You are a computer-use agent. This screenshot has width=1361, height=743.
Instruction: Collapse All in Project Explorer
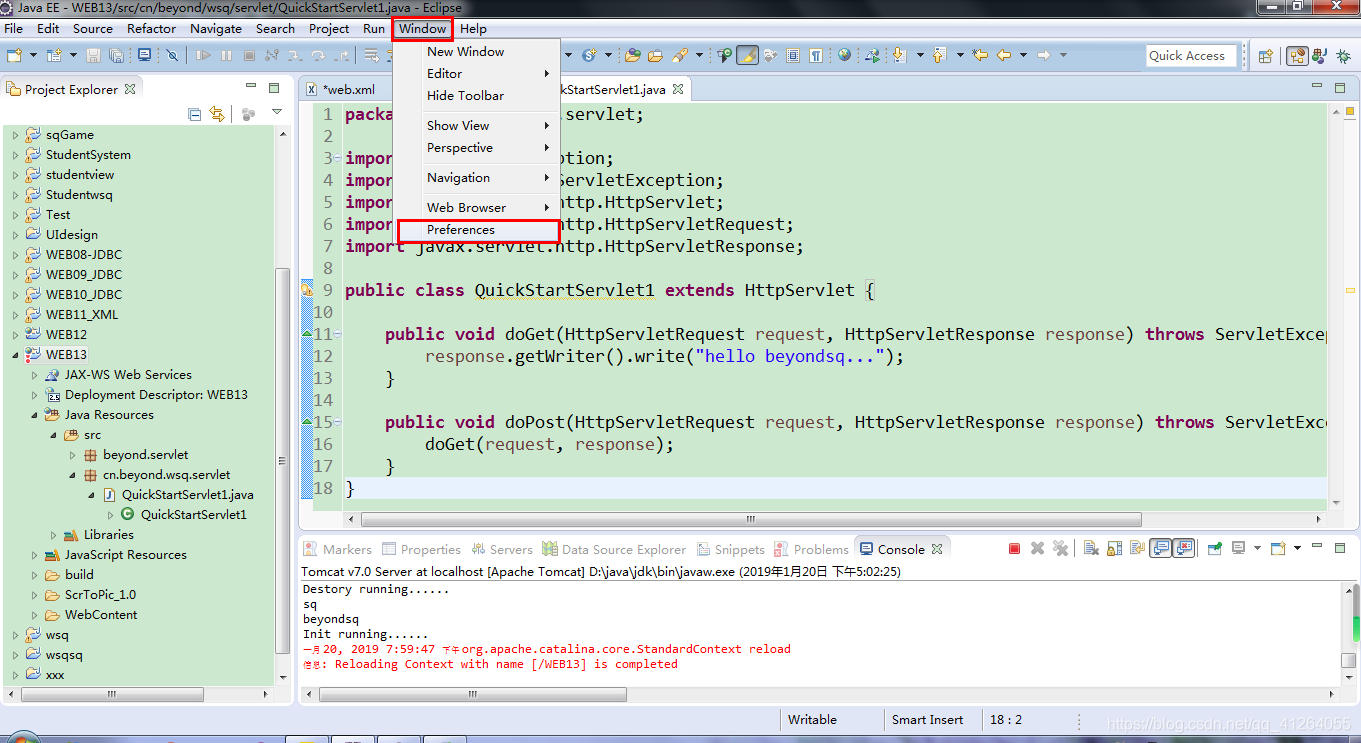195,114
